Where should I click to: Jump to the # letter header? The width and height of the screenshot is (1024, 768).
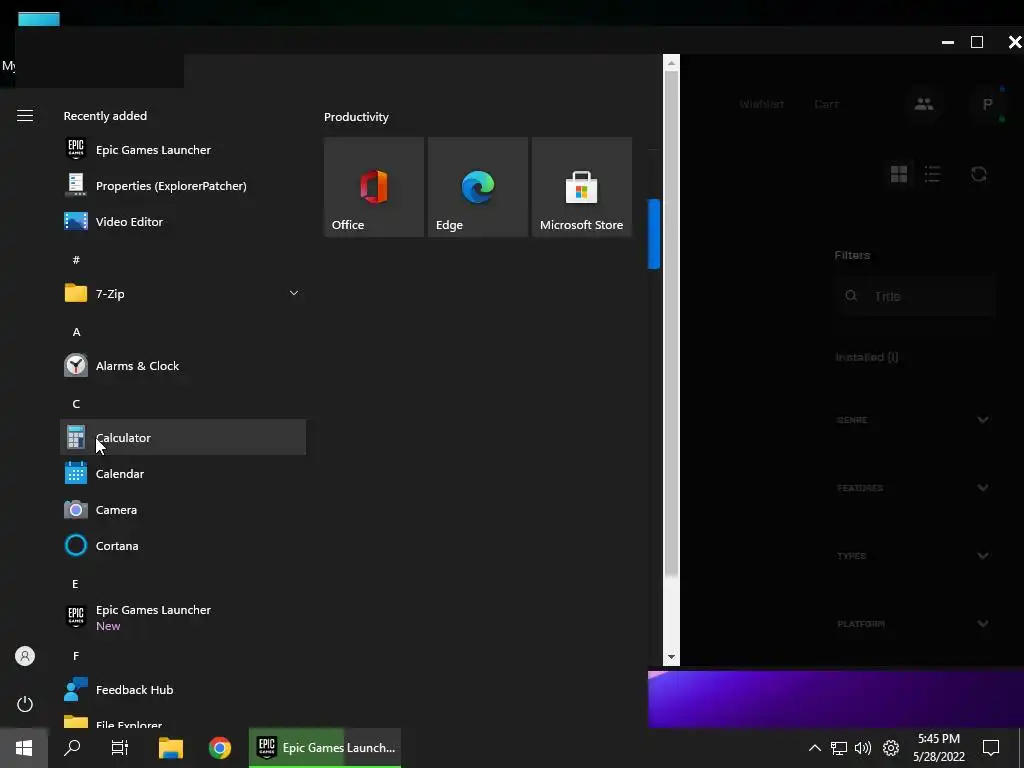click(x=76, y=260)
